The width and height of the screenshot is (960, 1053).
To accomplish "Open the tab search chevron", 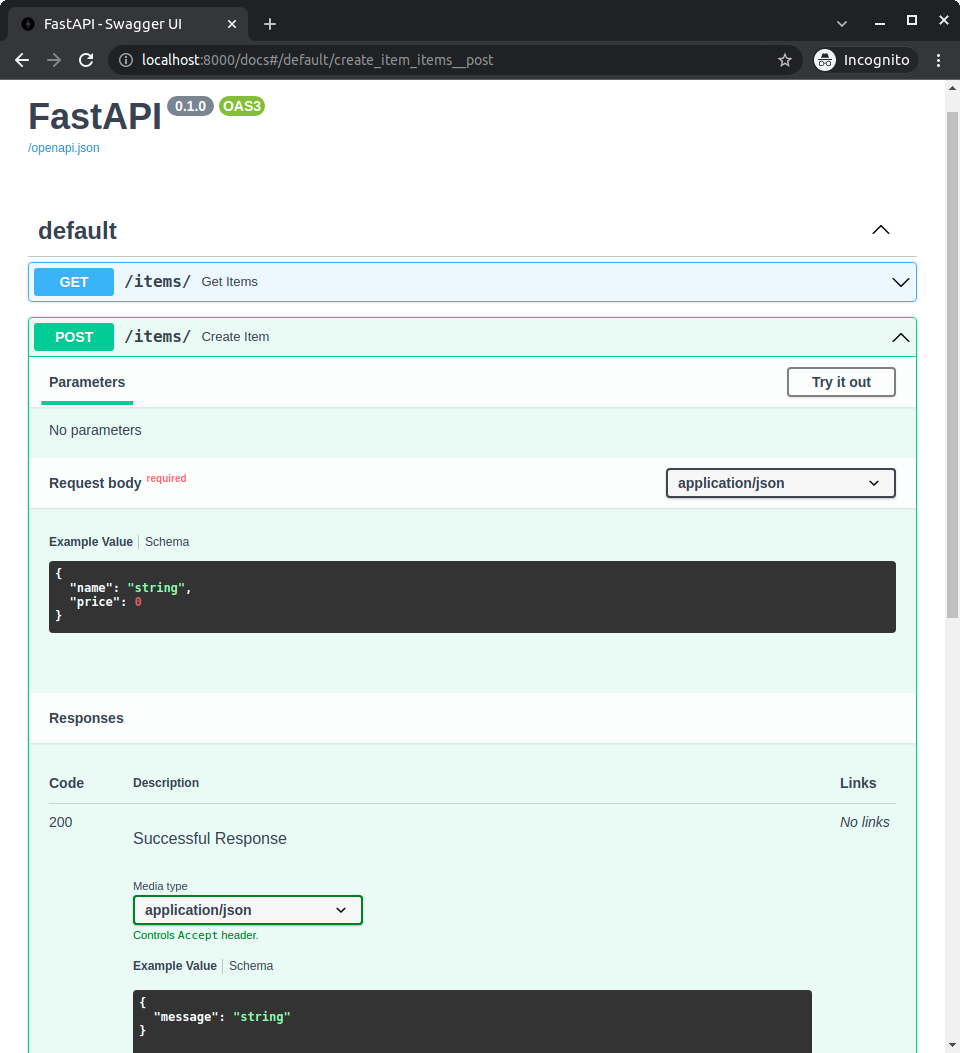I will (x=842, y=23).
